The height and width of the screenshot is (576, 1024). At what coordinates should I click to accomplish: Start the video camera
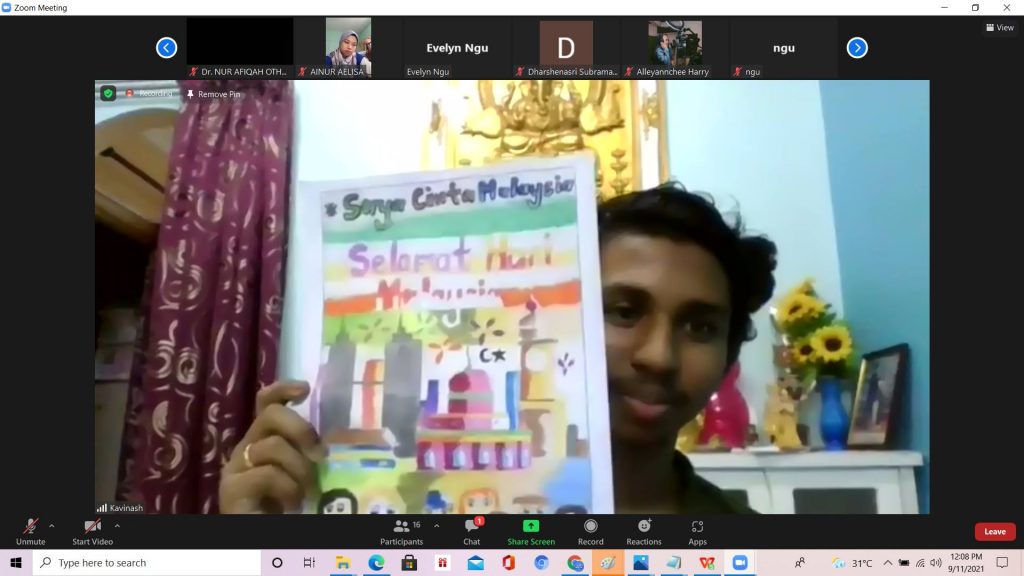(92, 531)
